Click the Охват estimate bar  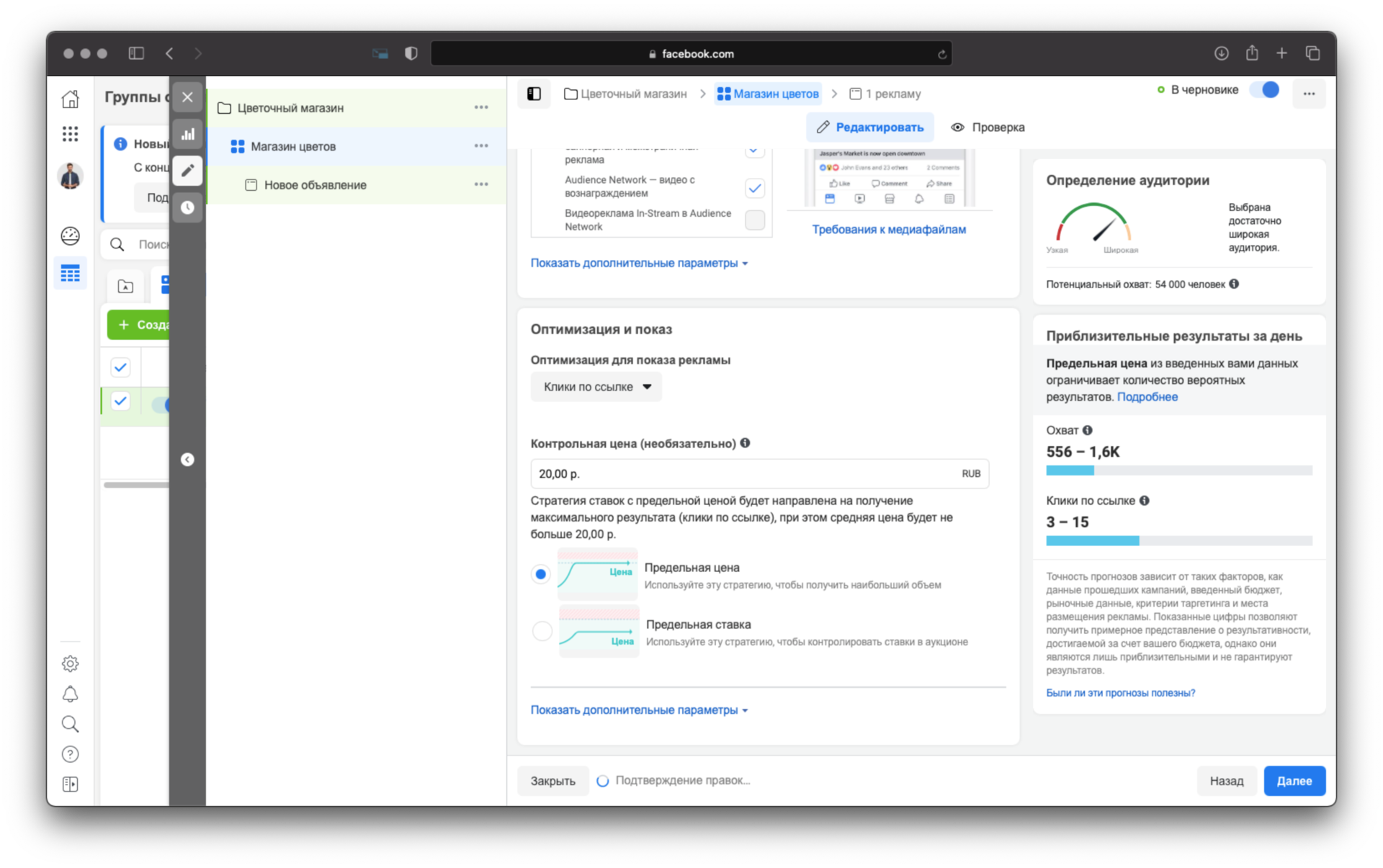click(1178, 470)
